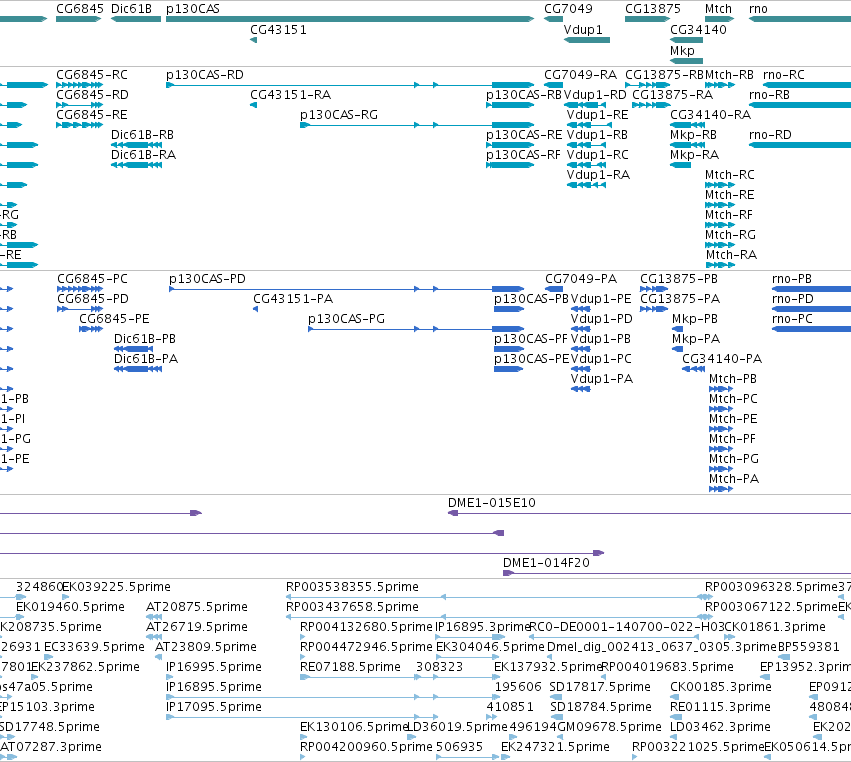The image size is (851, 762).
Task: Select the CG13875 gene label
Action: 652,9
